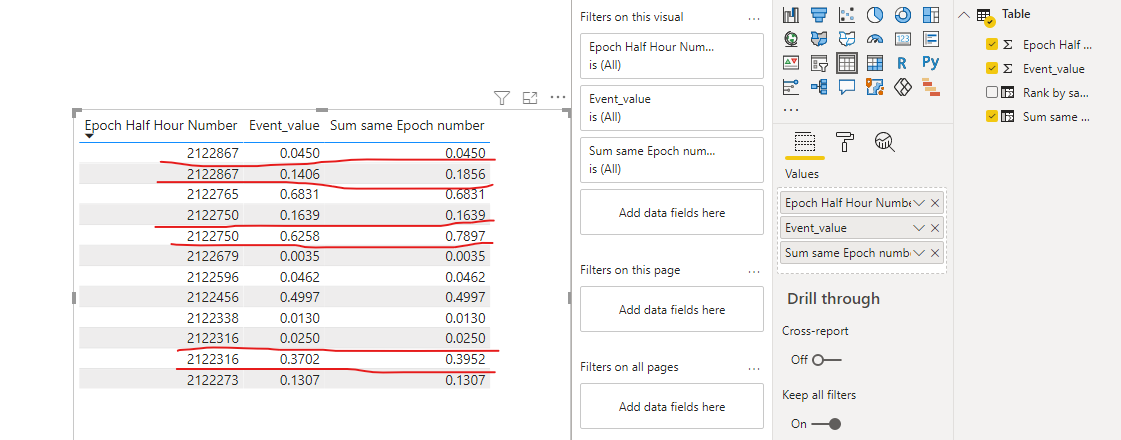Toggle Cross-report drill through switch
The image size is (1121, 440).
pos(826,360)
